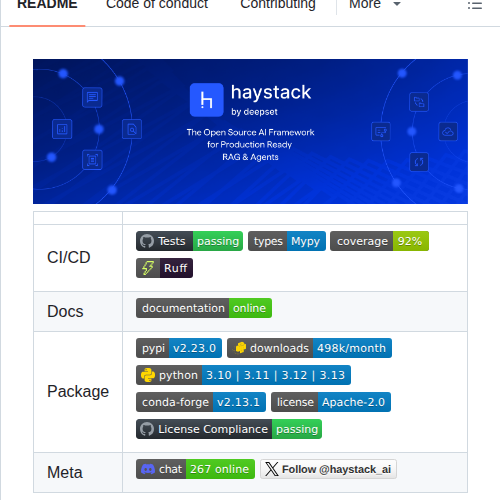Expand the More dropdown menu

pyautogui.click(x=374, y=5)
